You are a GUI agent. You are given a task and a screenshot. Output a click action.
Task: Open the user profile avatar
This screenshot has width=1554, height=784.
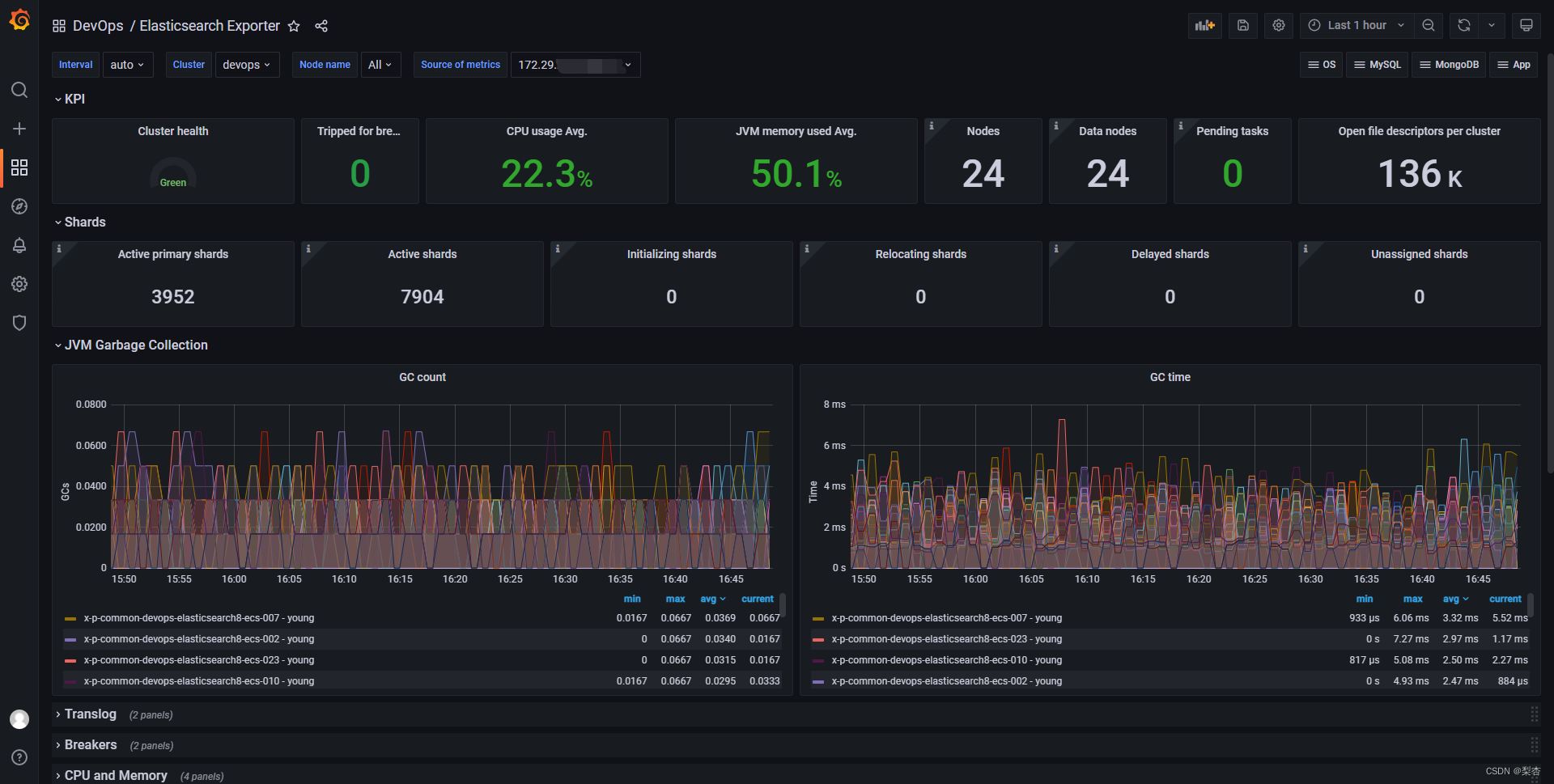point(19,719)
